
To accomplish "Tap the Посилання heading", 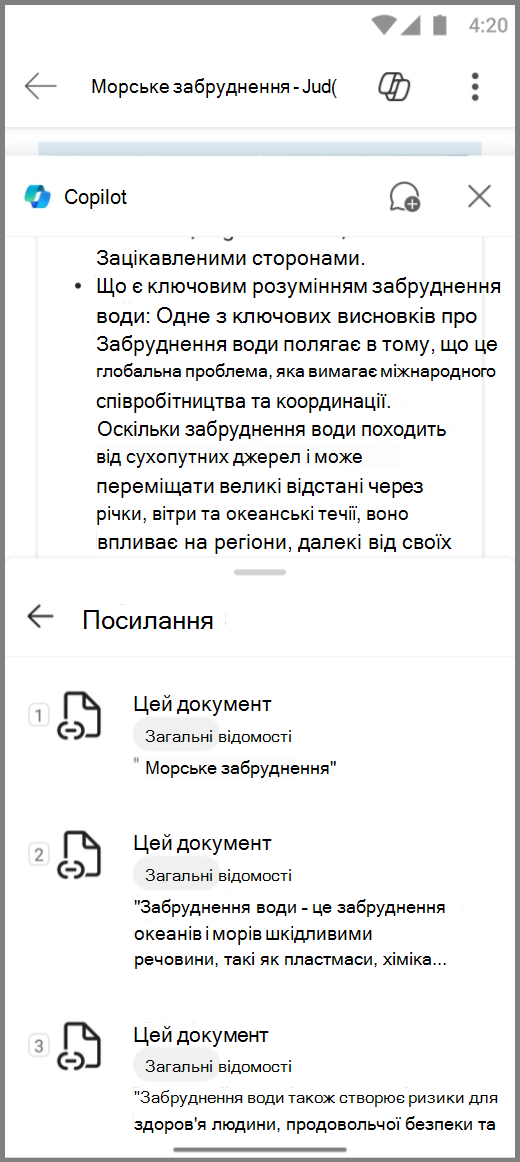I will (148, 620).
